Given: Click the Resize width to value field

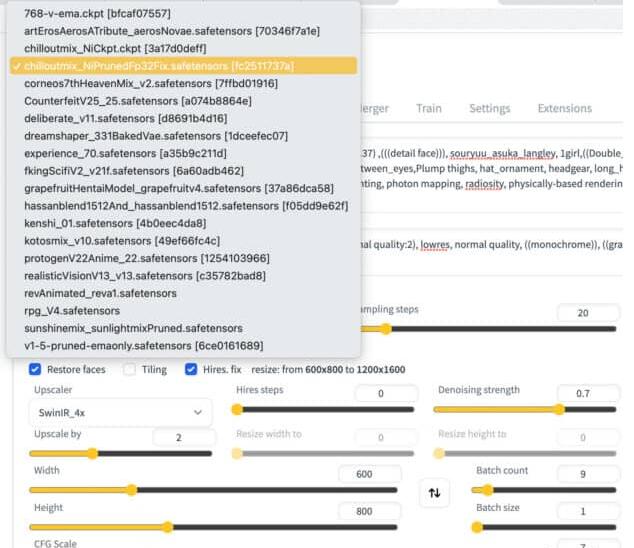Looking at the screenshot, I should point(386,437).
